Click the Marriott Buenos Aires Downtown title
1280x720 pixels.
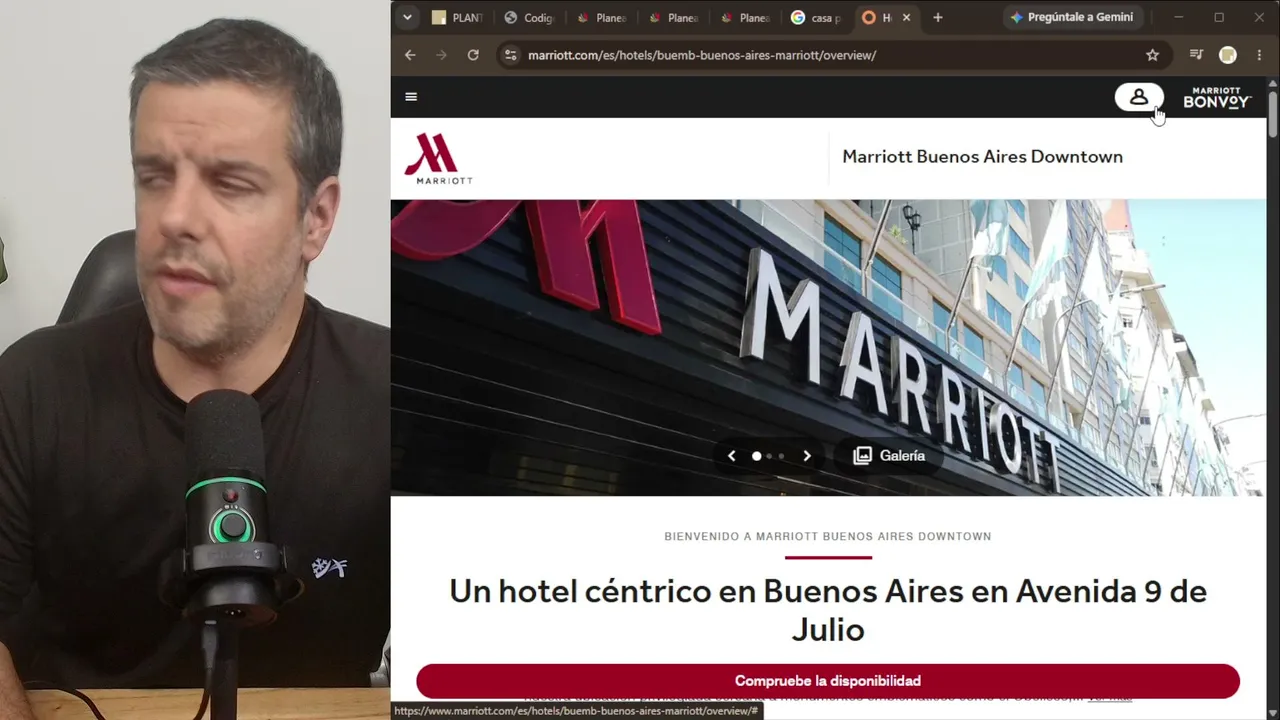pos(982,157)
